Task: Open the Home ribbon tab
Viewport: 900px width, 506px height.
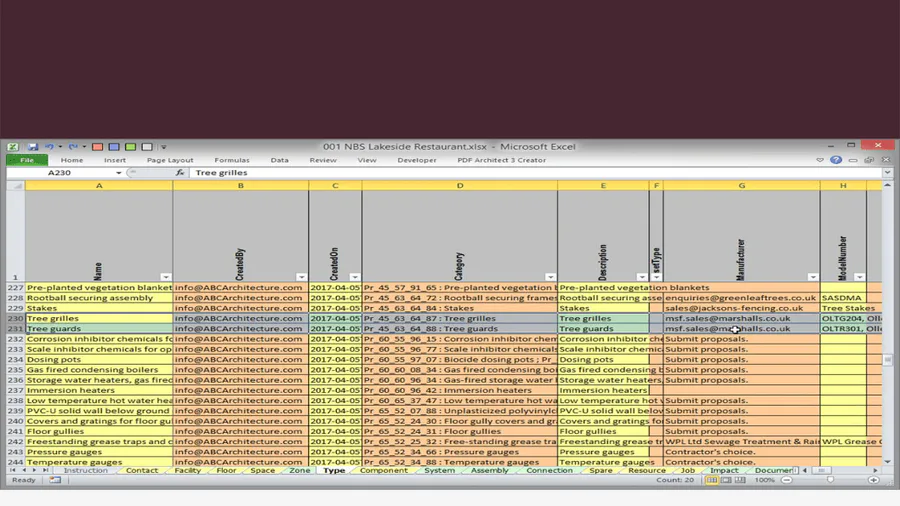Action: [72, 160]
